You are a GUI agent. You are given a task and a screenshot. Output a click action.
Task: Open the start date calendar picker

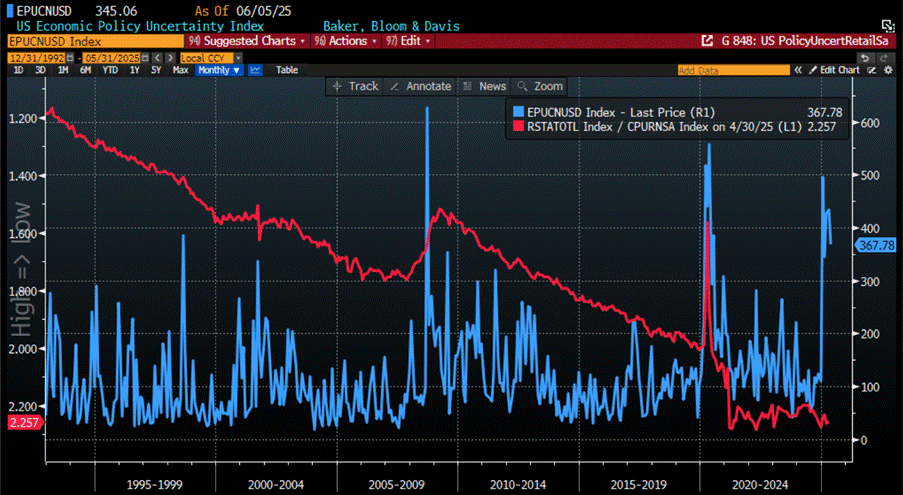(x=70, y=58)
